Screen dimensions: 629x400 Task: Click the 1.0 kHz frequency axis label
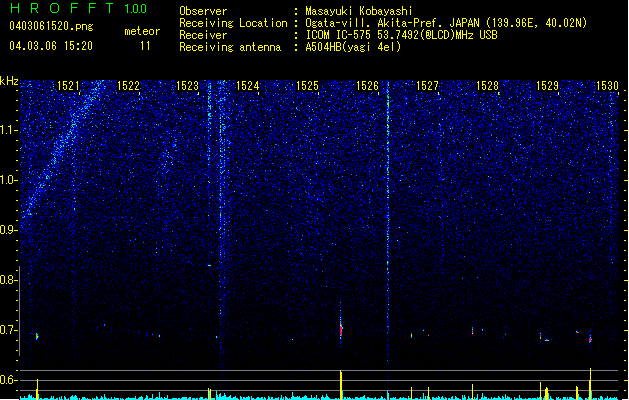click(8, 180)
